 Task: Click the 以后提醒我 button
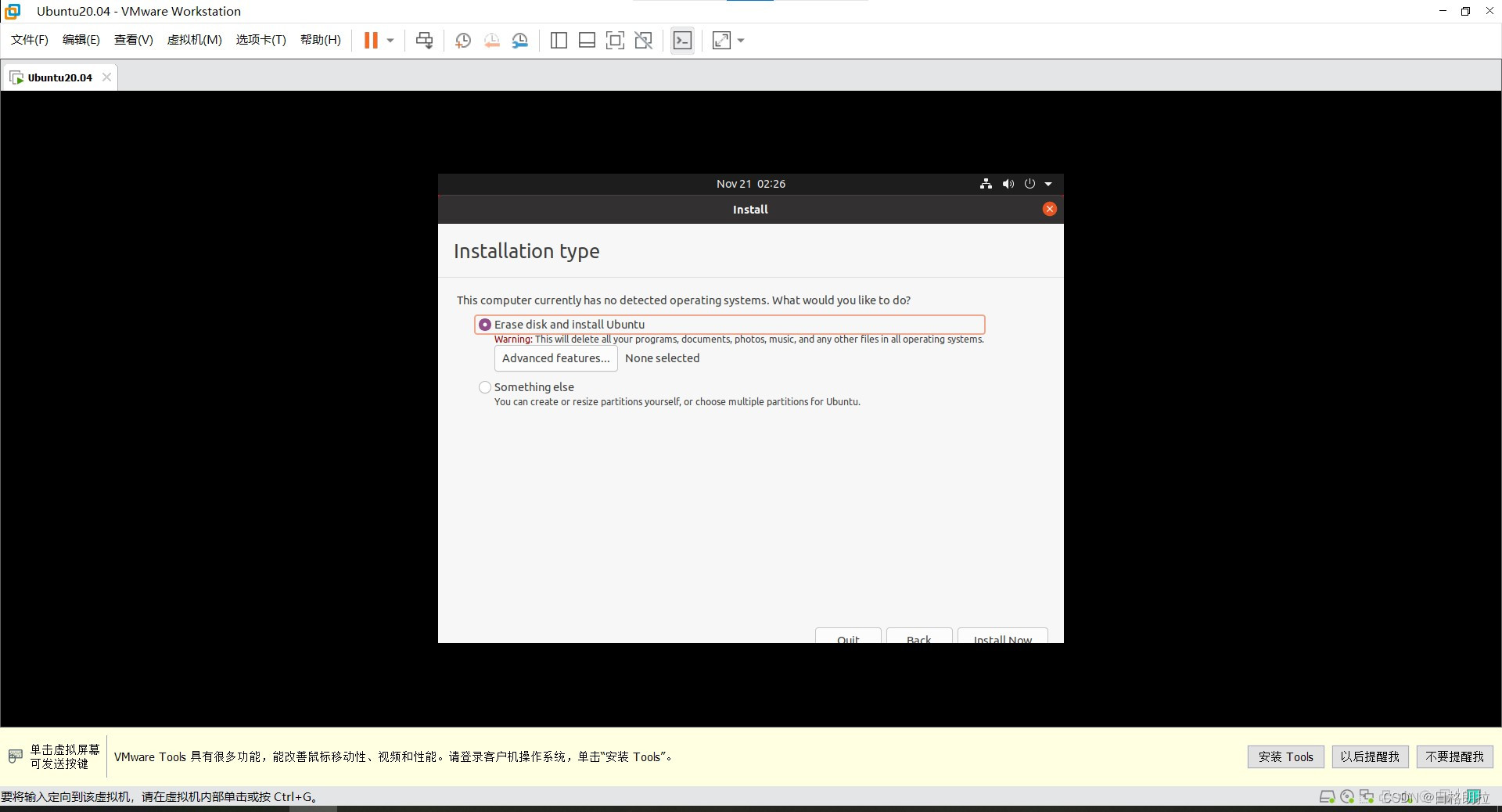[1370, 756]
